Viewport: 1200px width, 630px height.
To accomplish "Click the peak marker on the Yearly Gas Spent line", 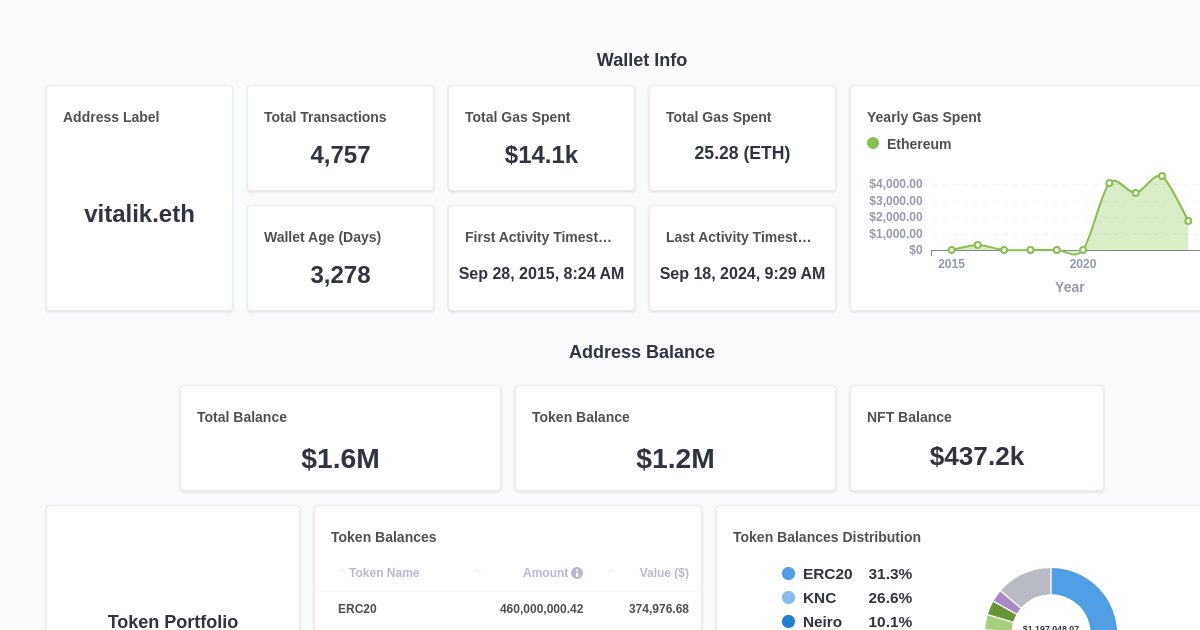I will [1161, 175].
